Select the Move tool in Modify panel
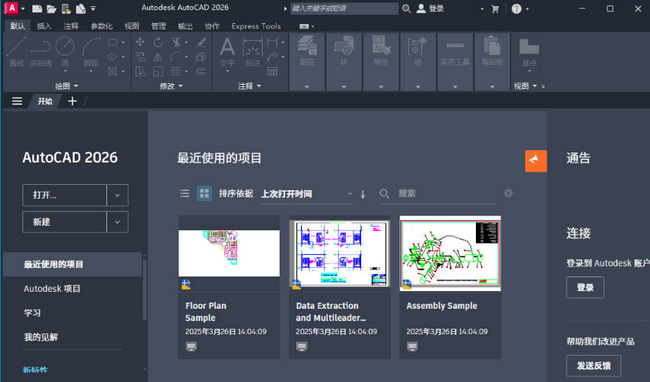Image resolution: width=650 pixels, height=382 pixels. coord(140,42)
